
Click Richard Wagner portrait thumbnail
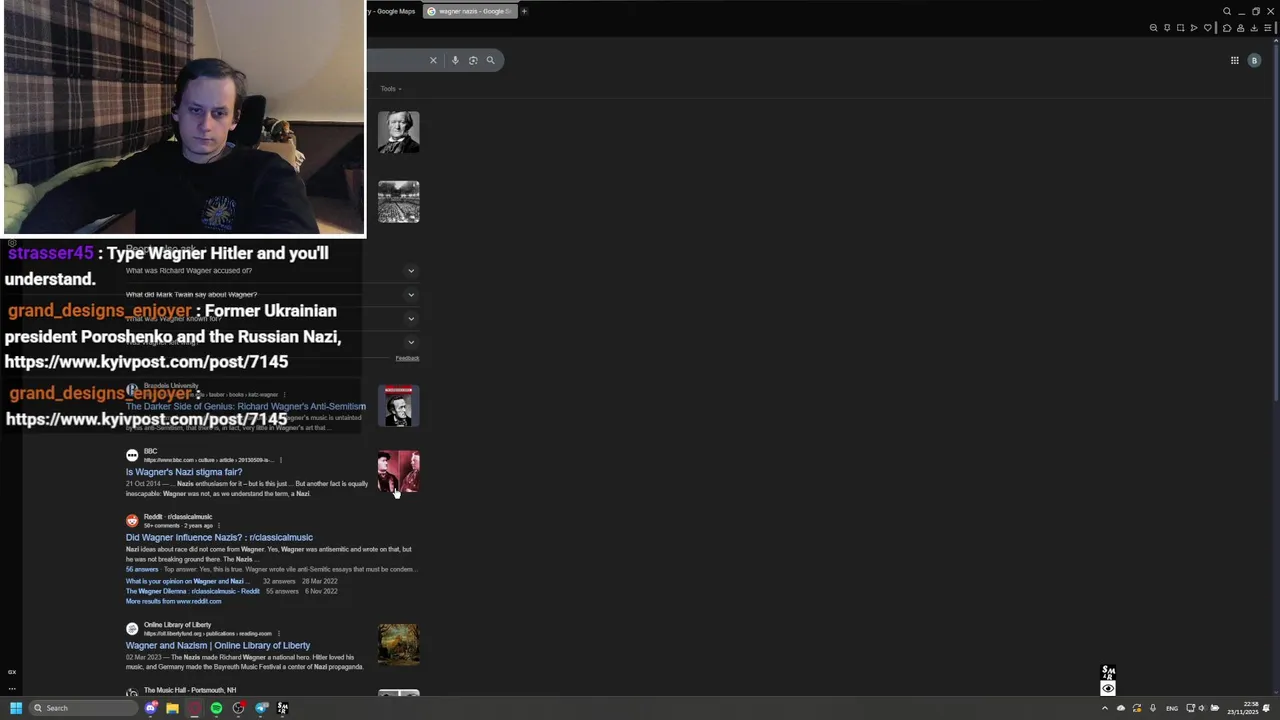click(398, 132)
